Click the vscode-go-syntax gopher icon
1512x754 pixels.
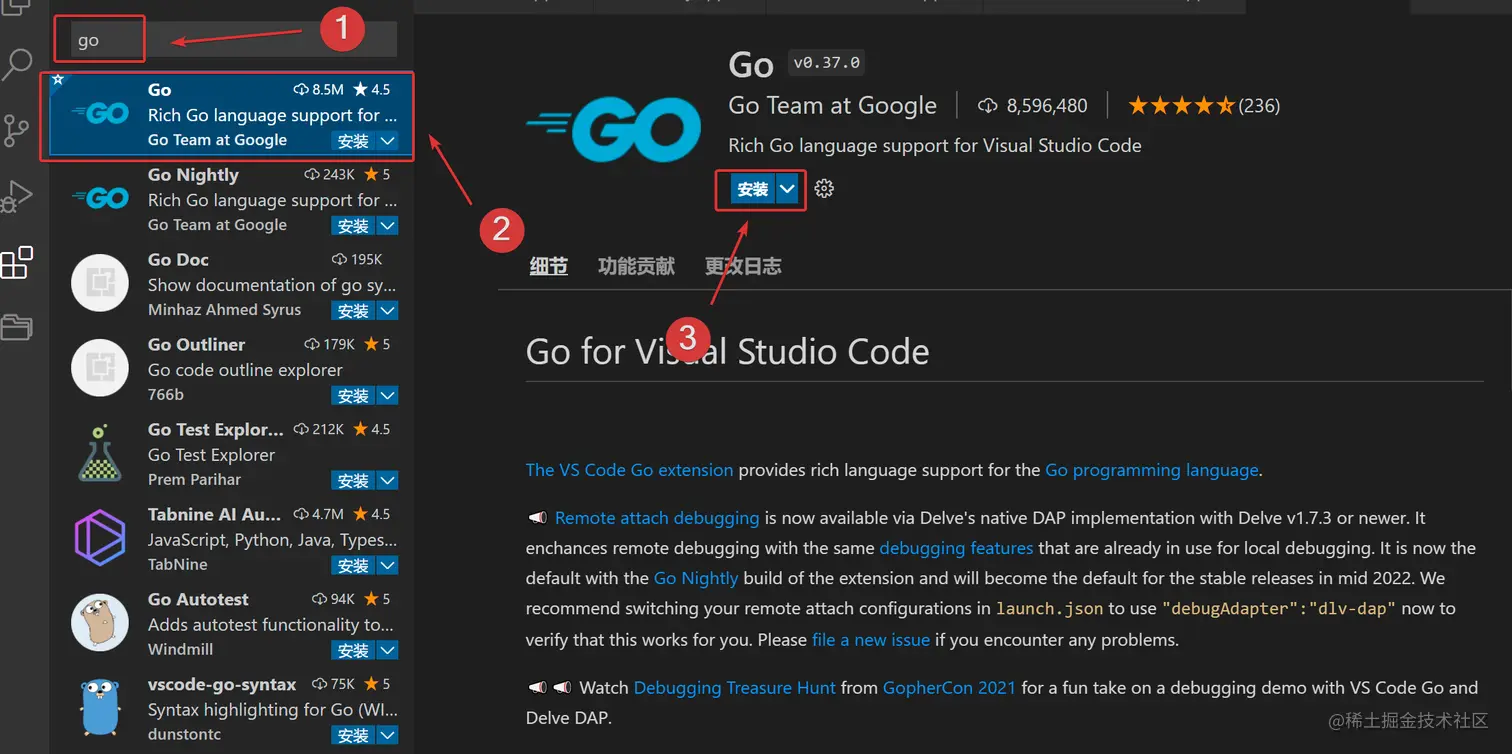[100, 706]
